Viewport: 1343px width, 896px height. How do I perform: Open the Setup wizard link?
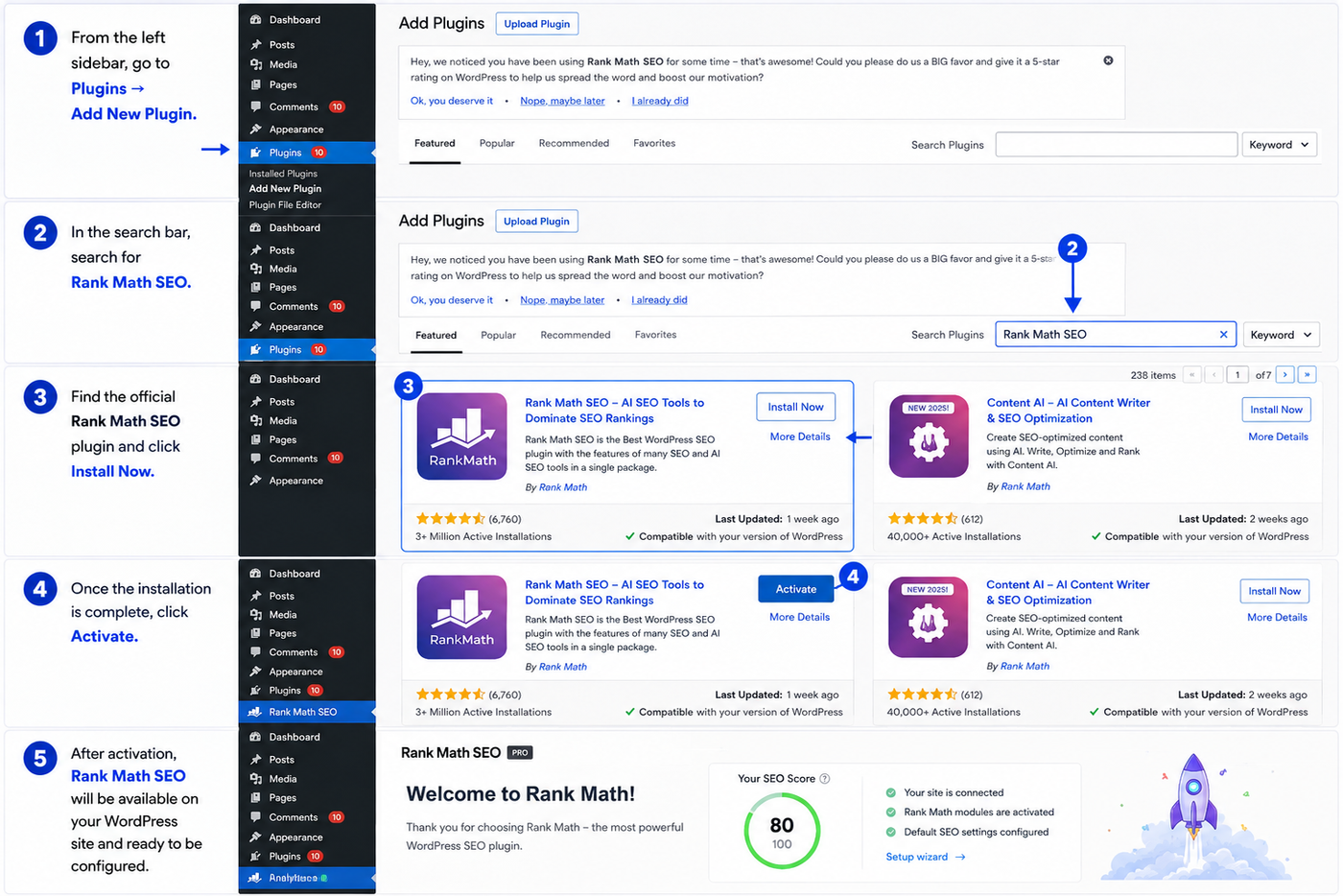point(926,858)
